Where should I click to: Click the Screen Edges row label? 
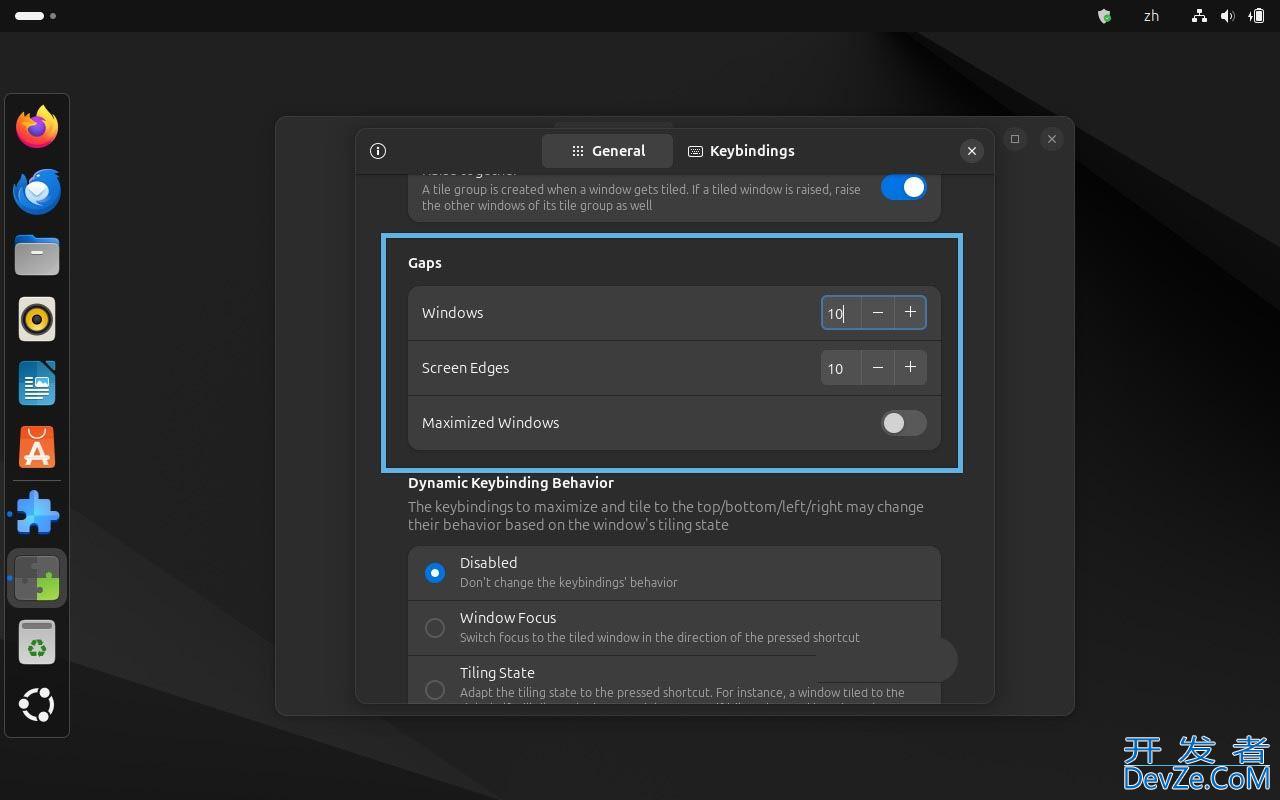[465, 368]
